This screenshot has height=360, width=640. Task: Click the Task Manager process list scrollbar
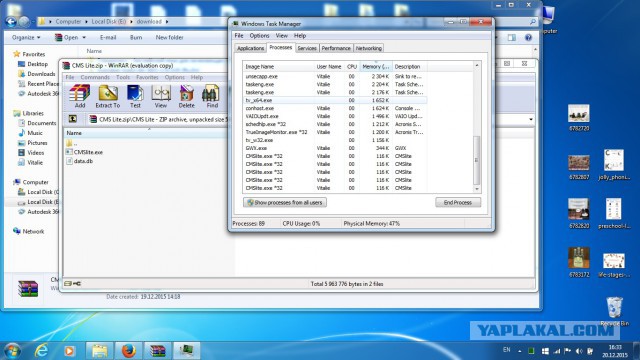(476, 160)
